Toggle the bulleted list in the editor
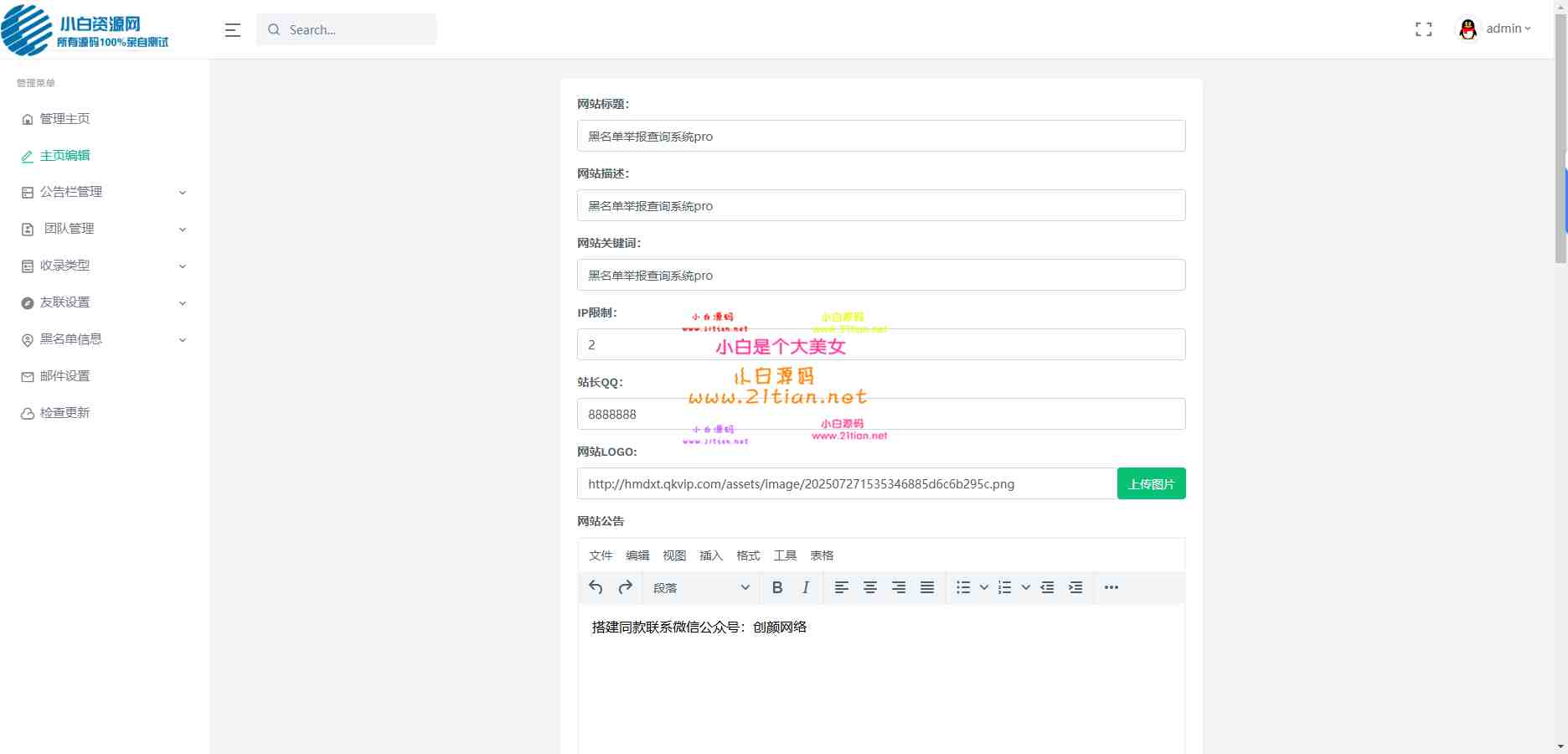The height and width of the screenshot is (754, 1568). pos(963,587)
